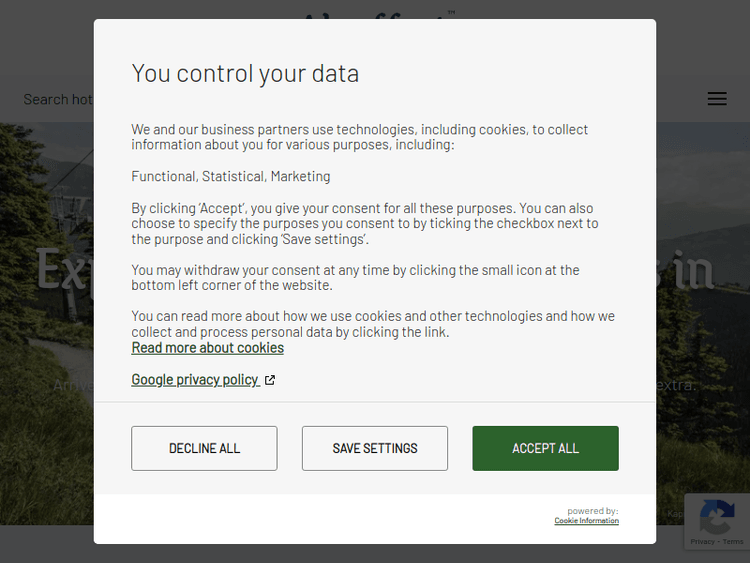750x563 pixels.
Task: Open the hamburger menu icon
Action: pyautogui.click(x=717, y=99)
